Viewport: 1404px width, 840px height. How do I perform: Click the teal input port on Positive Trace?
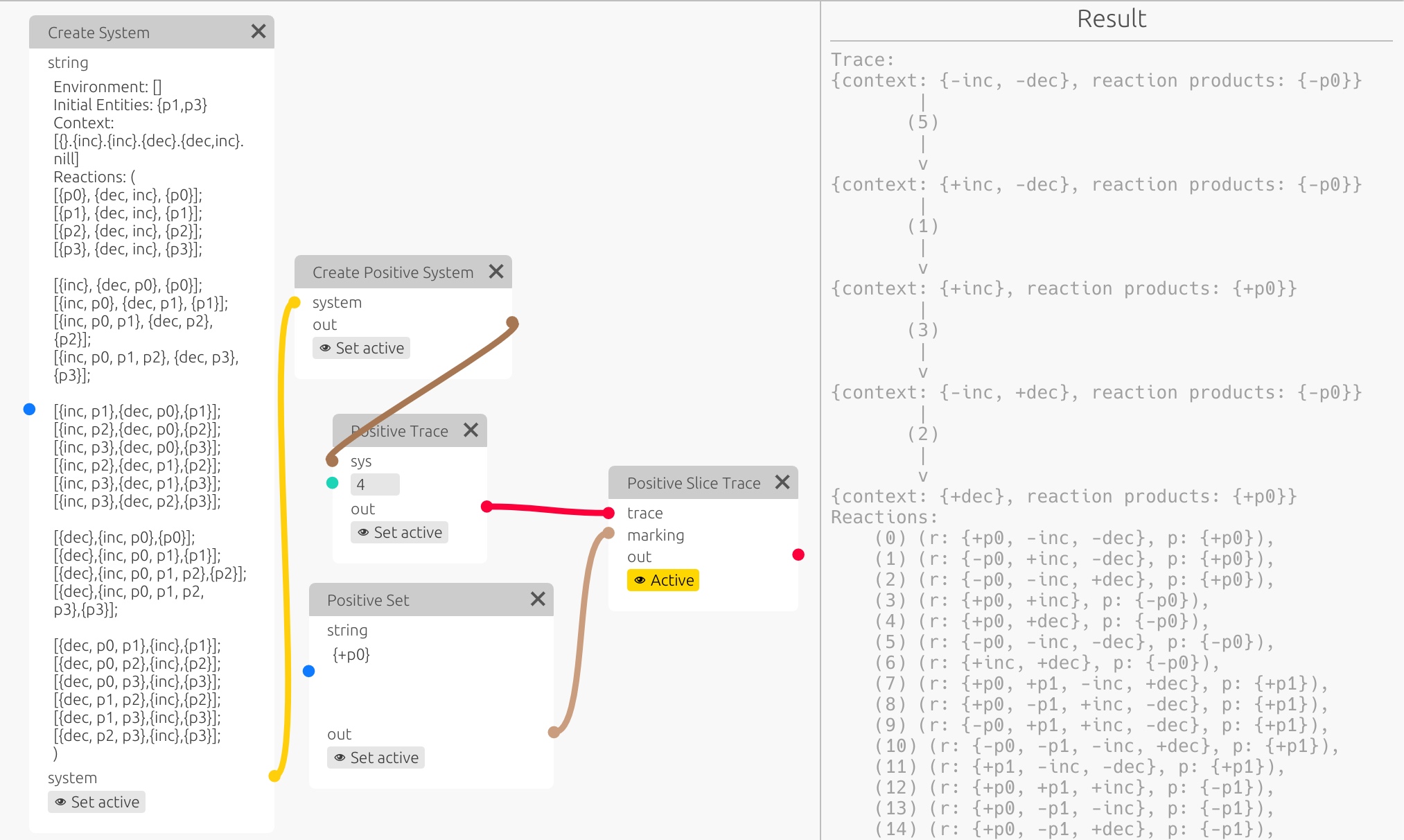(333, 483)
